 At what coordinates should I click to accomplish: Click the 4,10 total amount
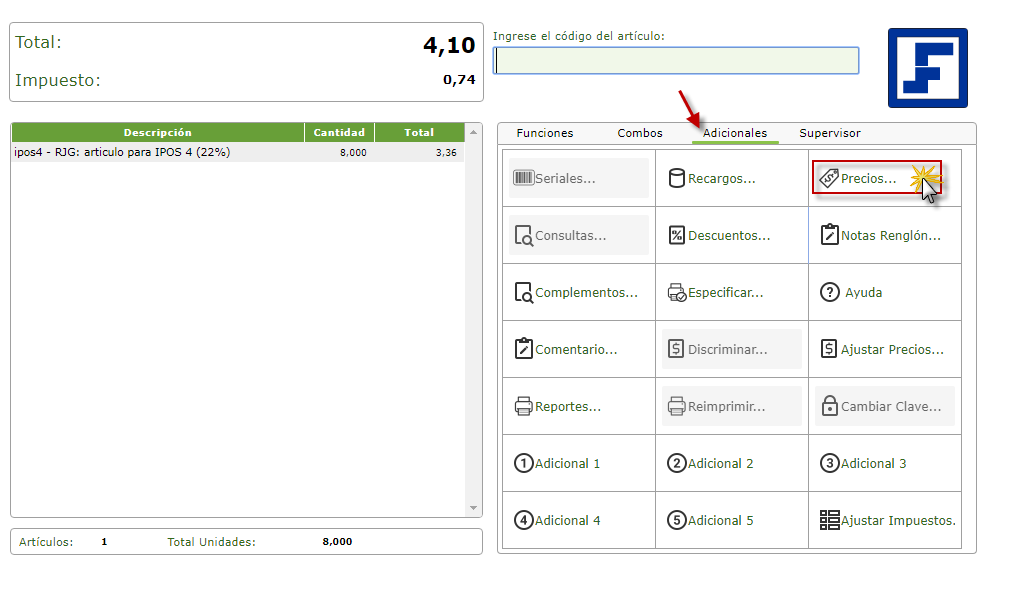[449, 45]
